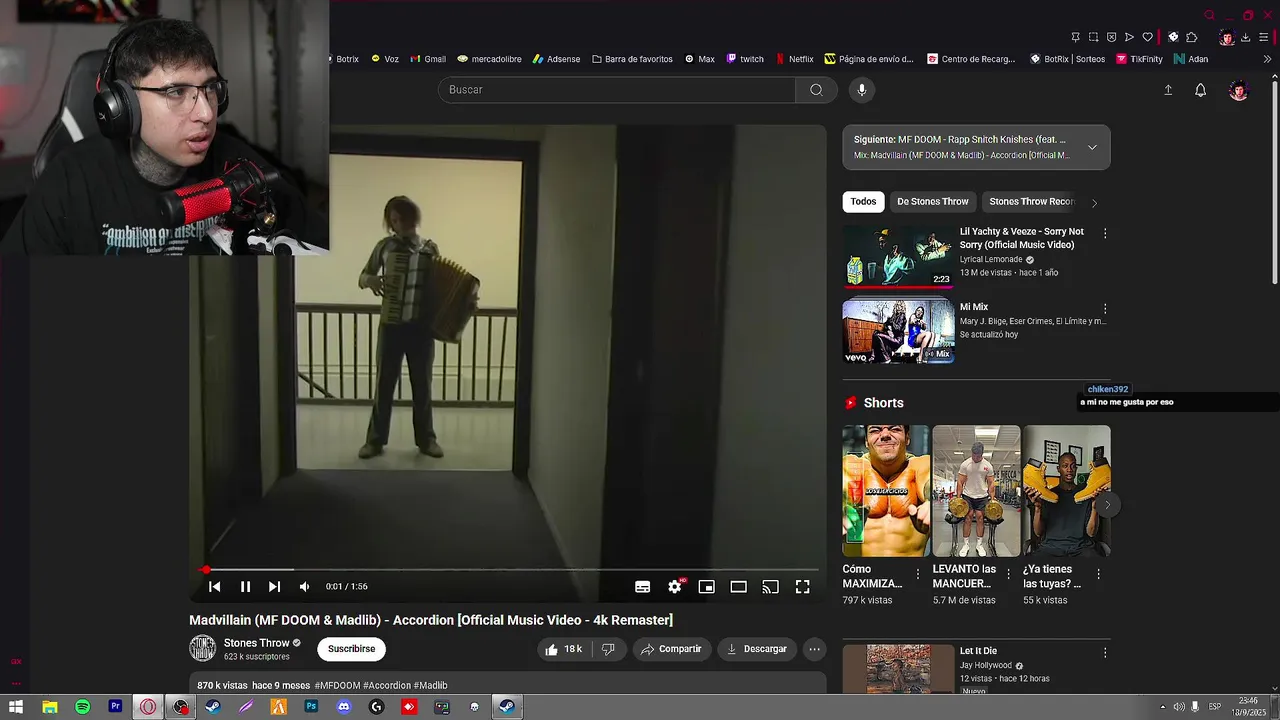
Task: Open Barra de favoritos folder
Action: (x=632, y=59)
